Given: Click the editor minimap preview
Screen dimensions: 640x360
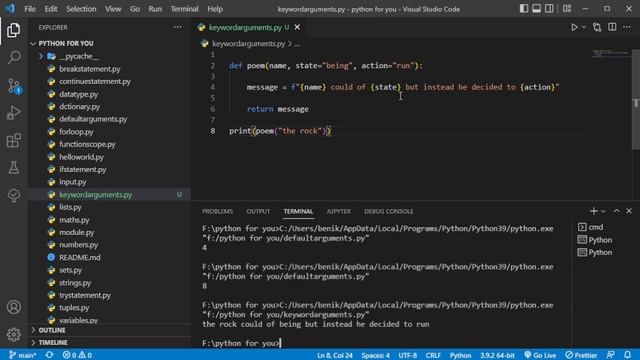Looking at the screenshot, I should pyautogui.click(x=611, y=53).
